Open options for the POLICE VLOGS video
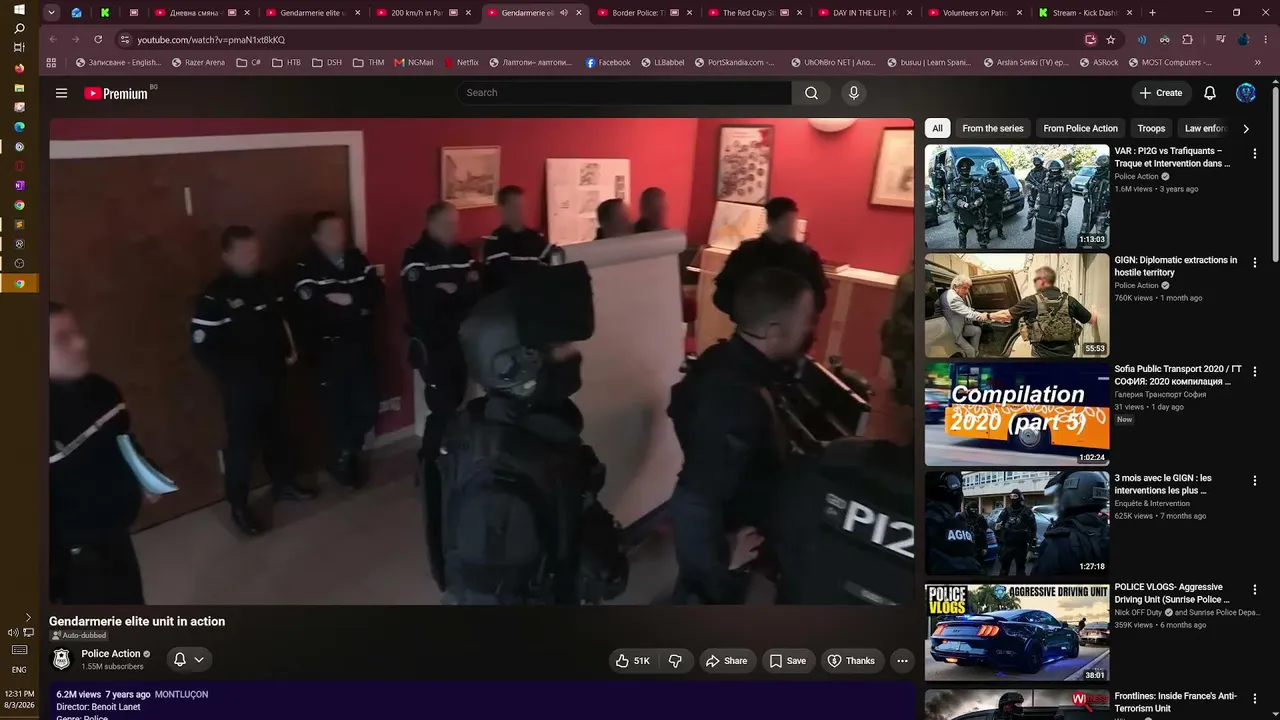1280x720 pixels. point(1255,590)
